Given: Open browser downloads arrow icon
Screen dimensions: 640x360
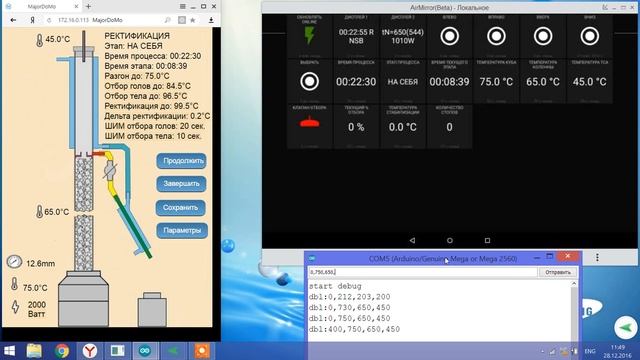Looking at the screenshot, I should [x=211, y=20].
